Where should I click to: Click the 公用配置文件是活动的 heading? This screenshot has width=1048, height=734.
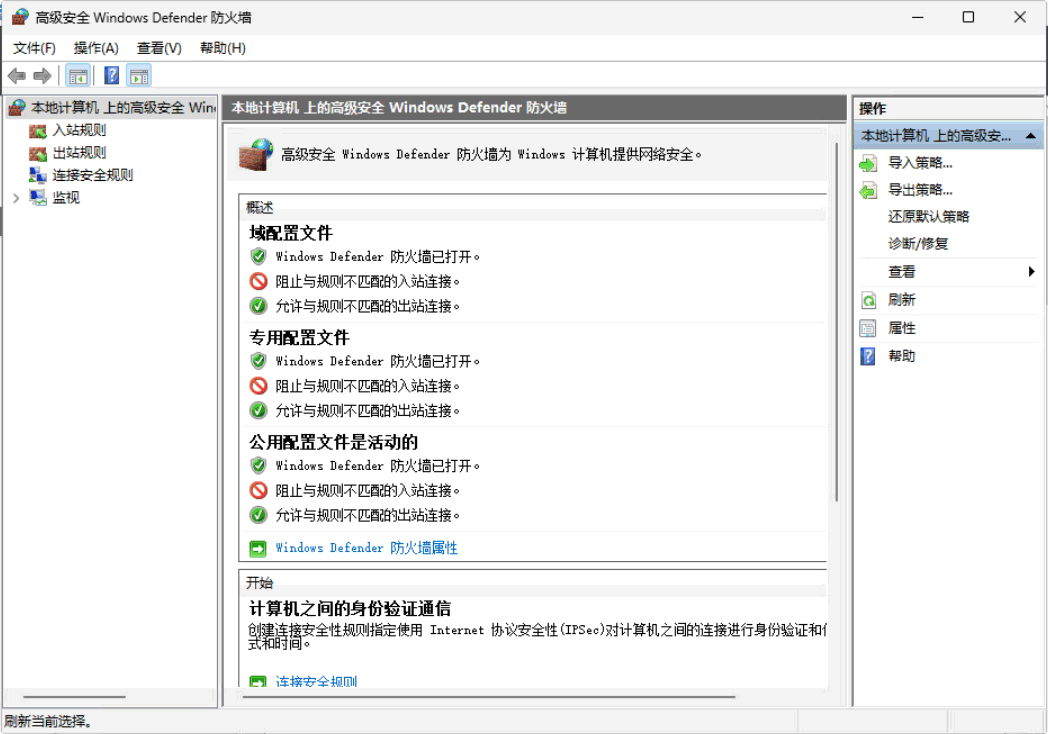[334, 443]
